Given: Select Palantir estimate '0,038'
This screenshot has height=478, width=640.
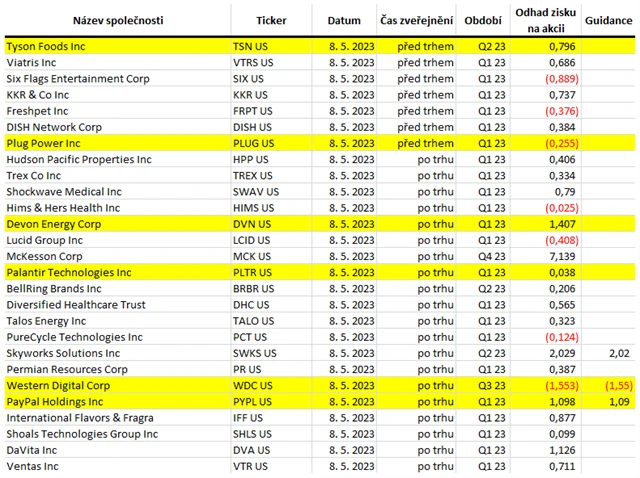Looking at the screenshot, I should click(562, 273).
